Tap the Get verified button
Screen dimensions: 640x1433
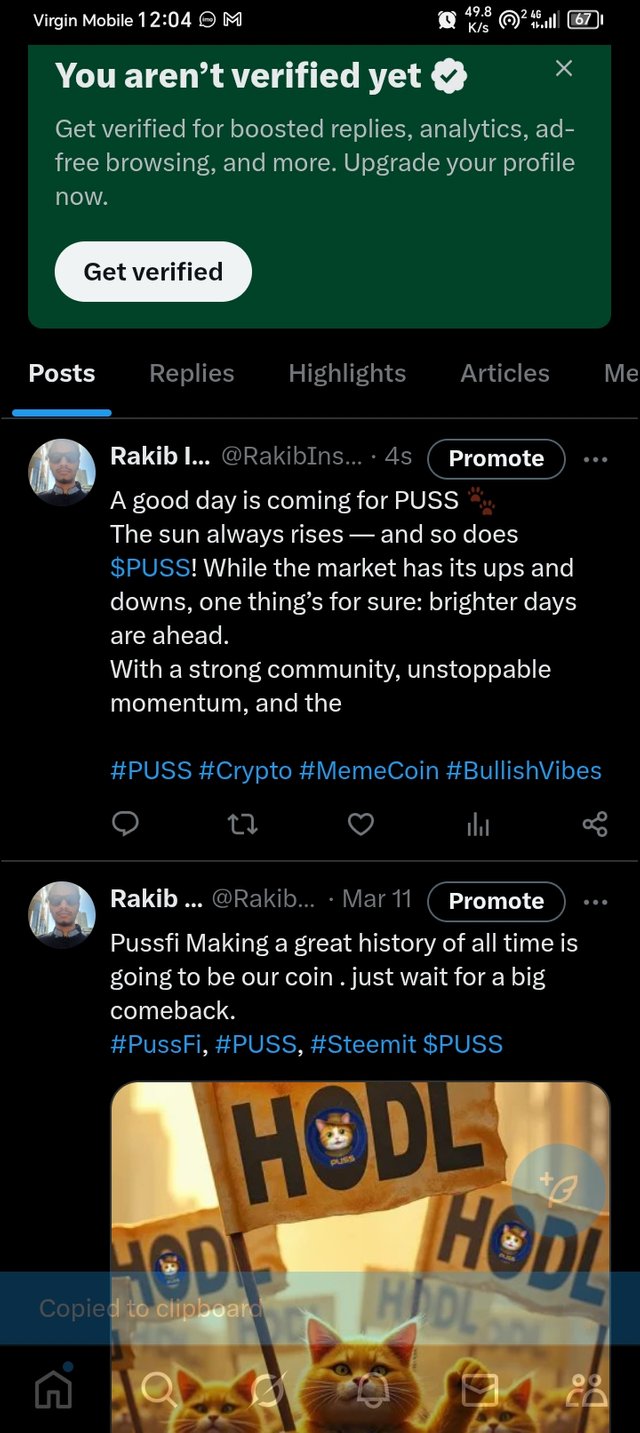[153, 271]
